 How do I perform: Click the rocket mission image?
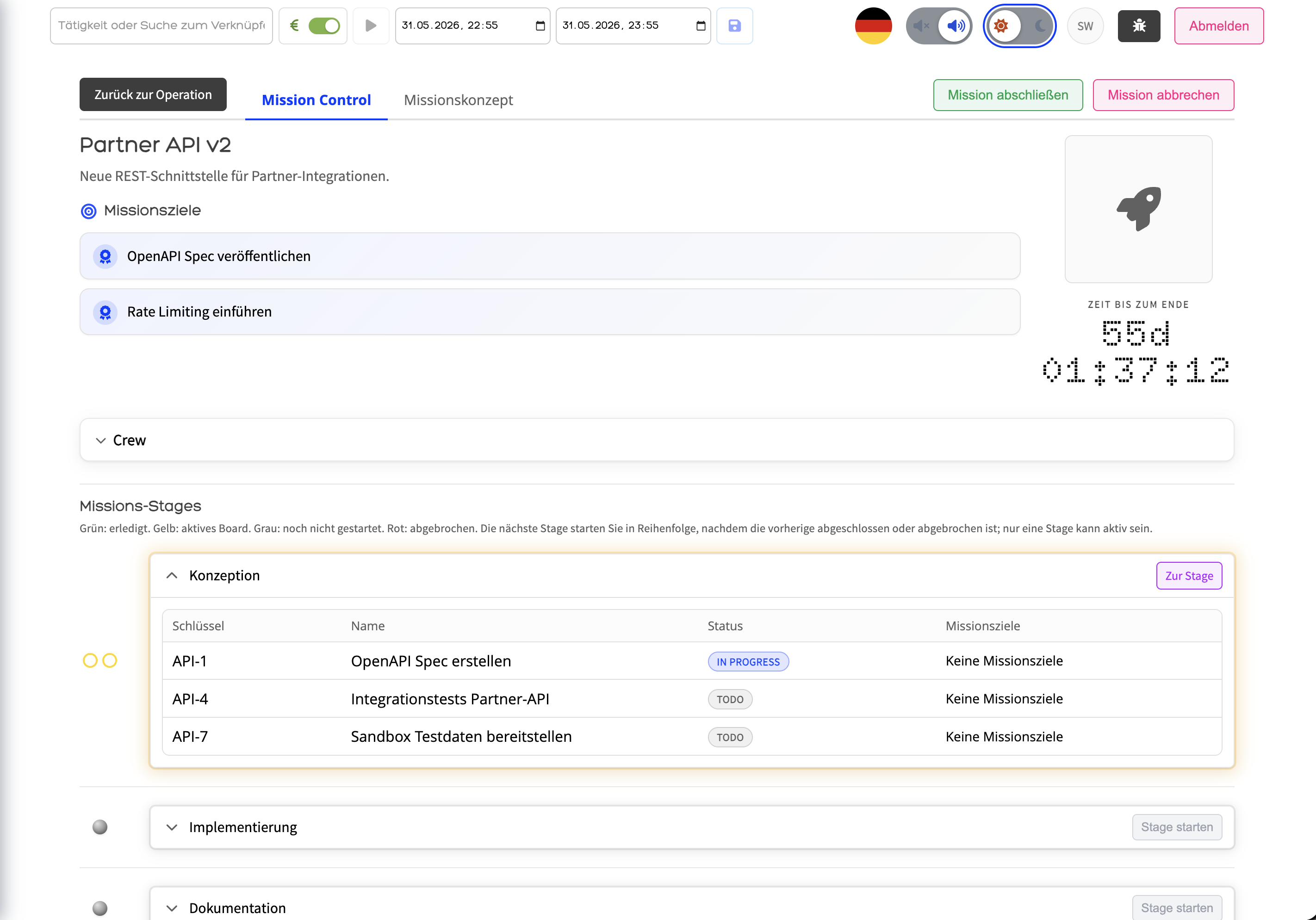pyautogui.click(x=1138, y=209)
